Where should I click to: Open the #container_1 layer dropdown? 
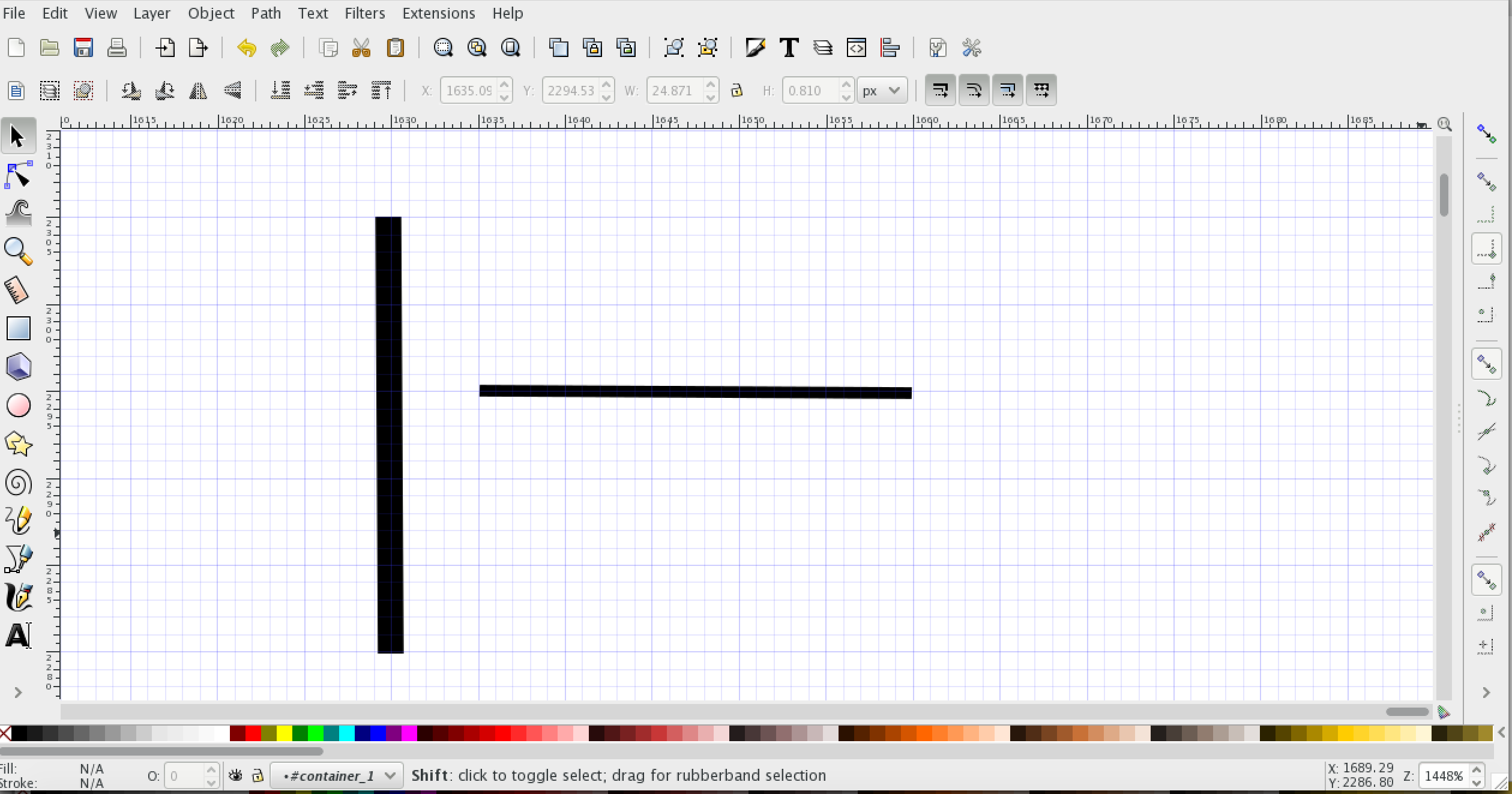(x=336, y=776)
